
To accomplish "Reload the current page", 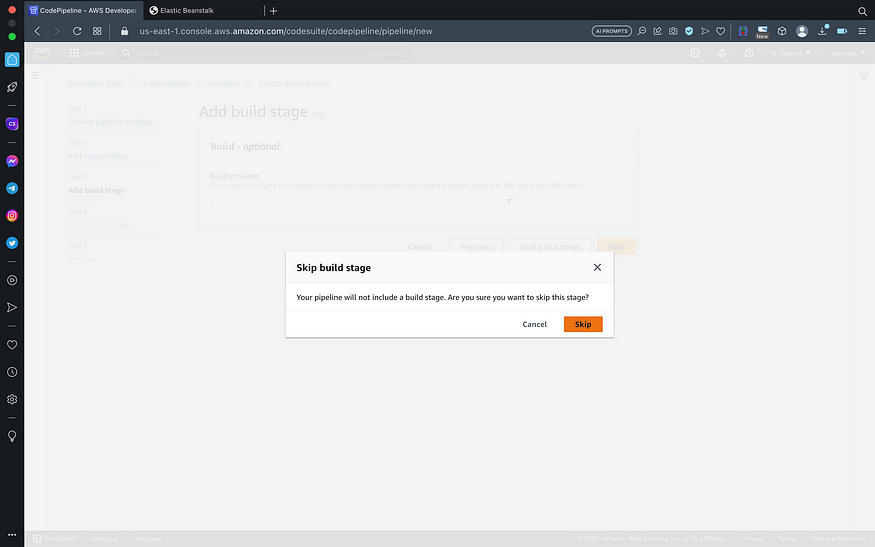I will [x=77, y=31].
